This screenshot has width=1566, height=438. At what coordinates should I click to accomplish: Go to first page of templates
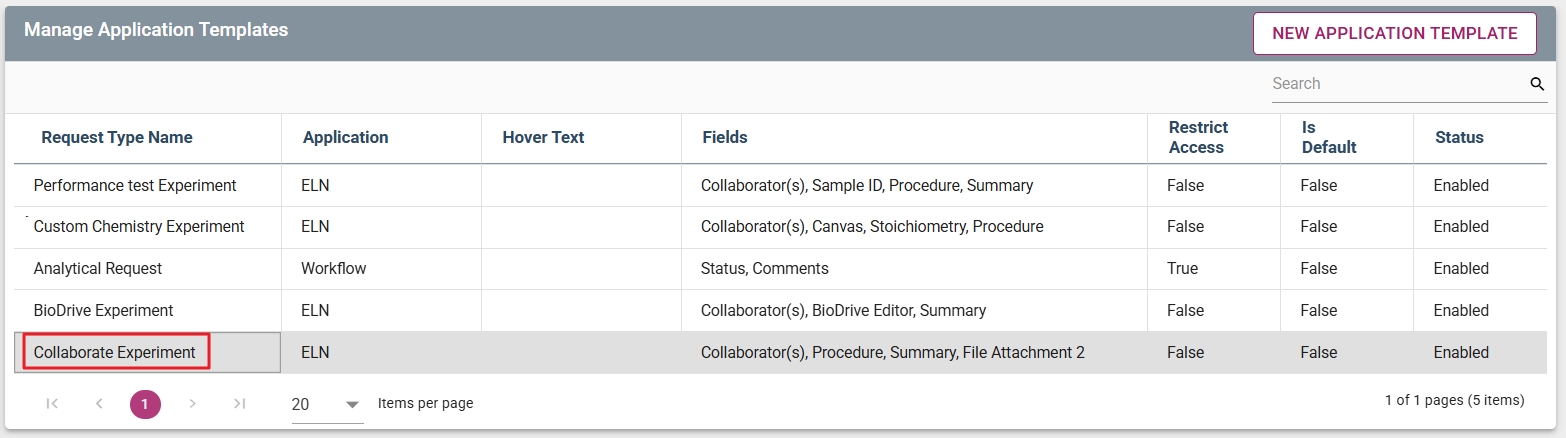[x=52, y=403]
